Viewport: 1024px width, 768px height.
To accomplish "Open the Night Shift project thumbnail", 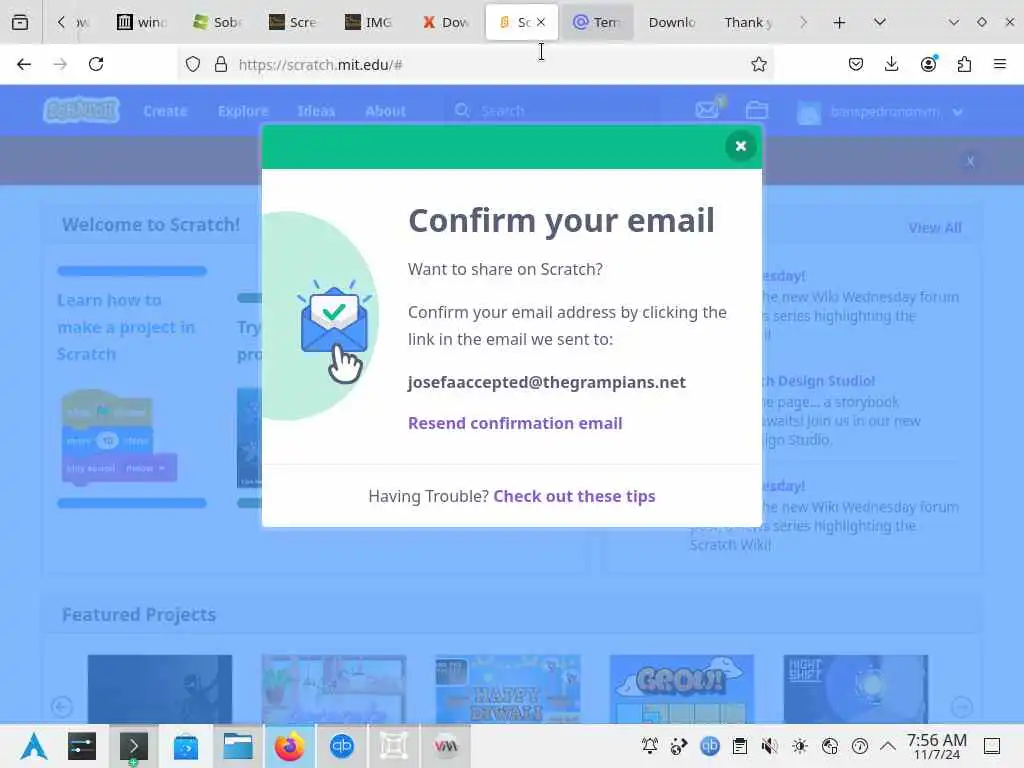I will tap(856, 689).
